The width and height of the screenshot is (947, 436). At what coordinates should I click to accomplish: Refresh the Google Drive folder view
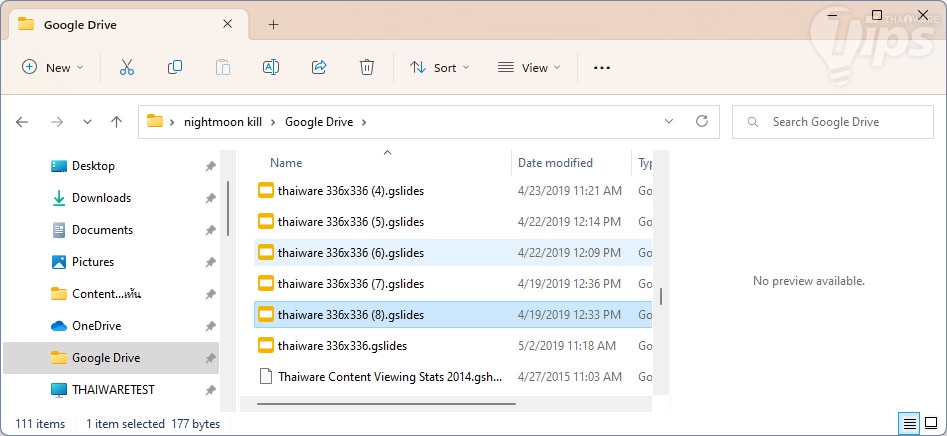(x=702, y=121)
